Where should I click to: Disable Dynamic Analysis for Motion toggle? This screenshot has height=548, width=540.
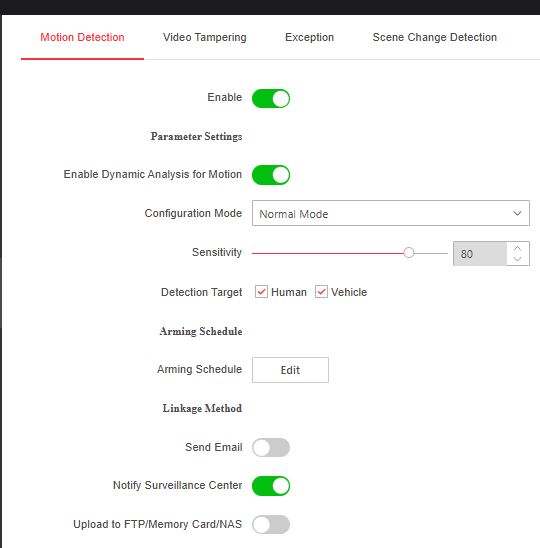[271, 175]
